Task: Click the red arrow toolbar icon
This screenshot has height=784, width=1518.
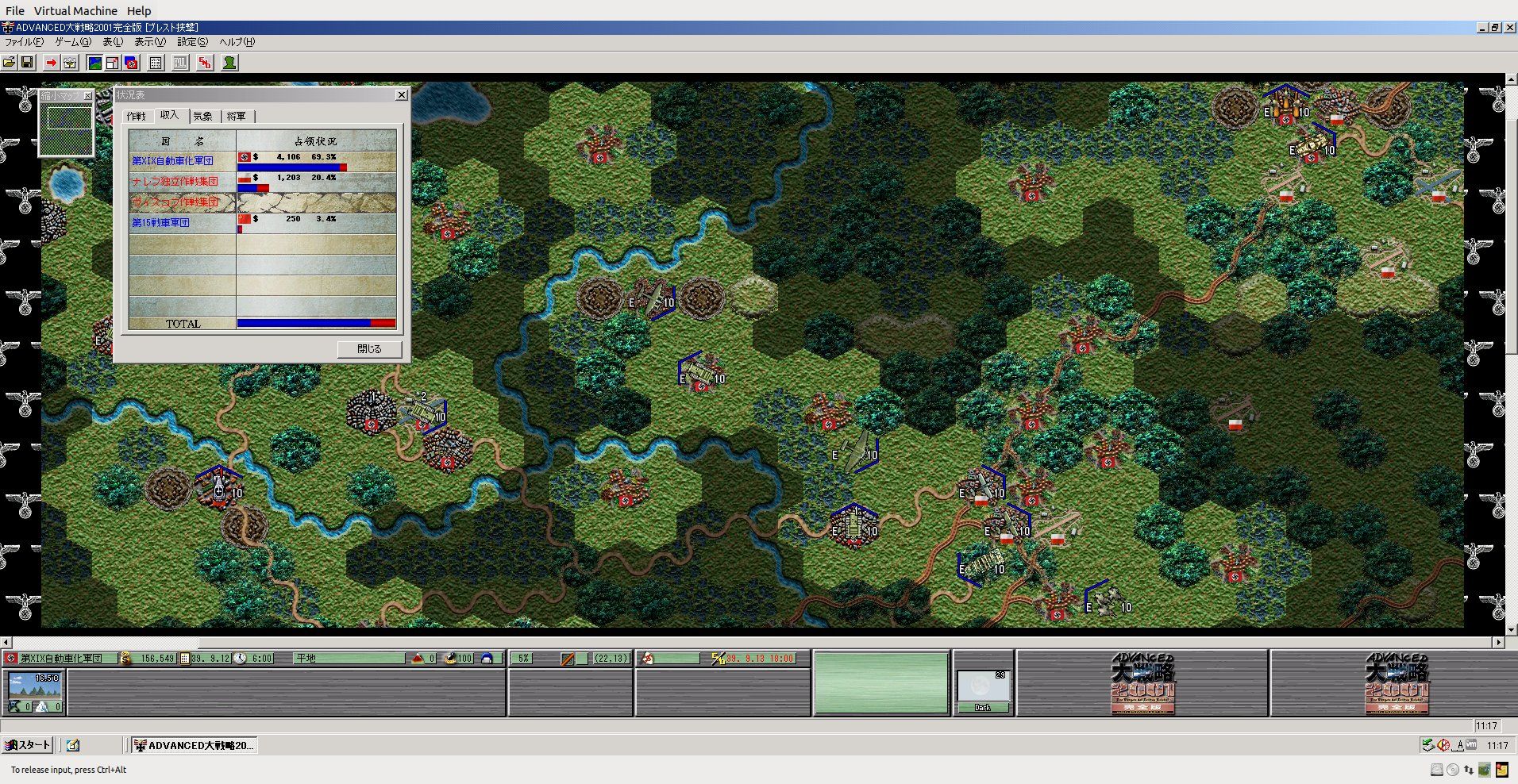Action: 52,63
